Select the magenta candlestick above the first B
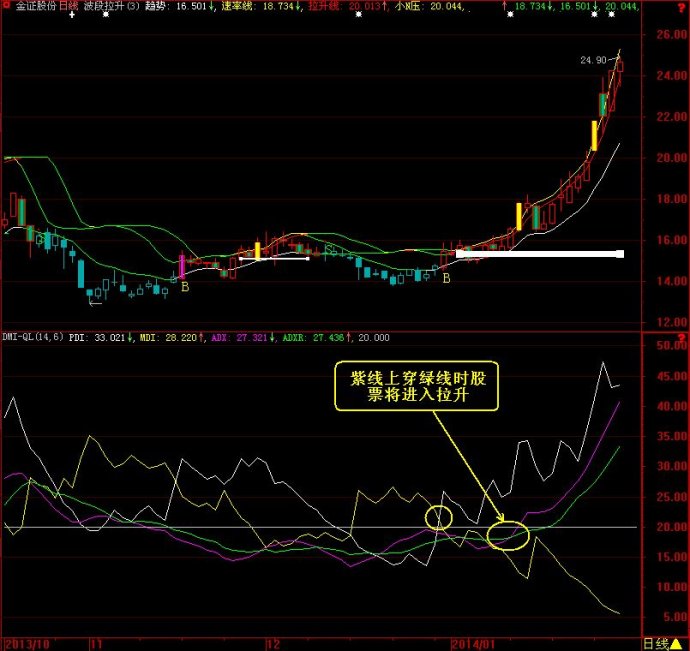The height and width of the screenshot is (651, 690). (x=182, y=267)
